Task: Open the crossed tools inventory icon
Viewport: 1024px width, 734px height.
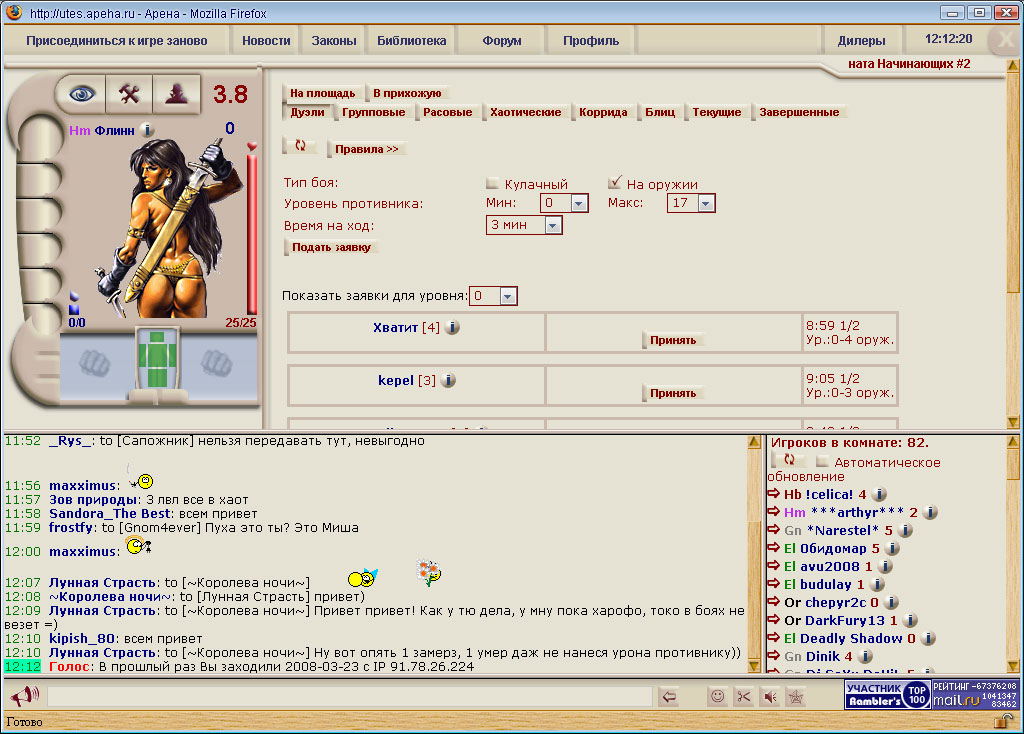Action: click(x=129, y=95)
